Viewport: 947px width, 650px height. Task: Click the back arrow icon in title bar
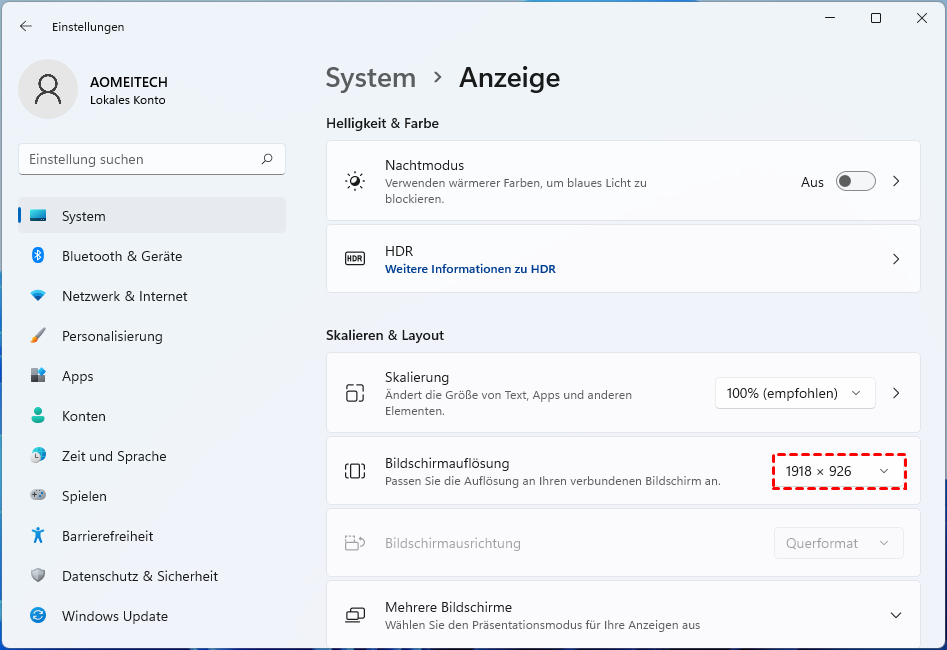click(x=26, y=27)
